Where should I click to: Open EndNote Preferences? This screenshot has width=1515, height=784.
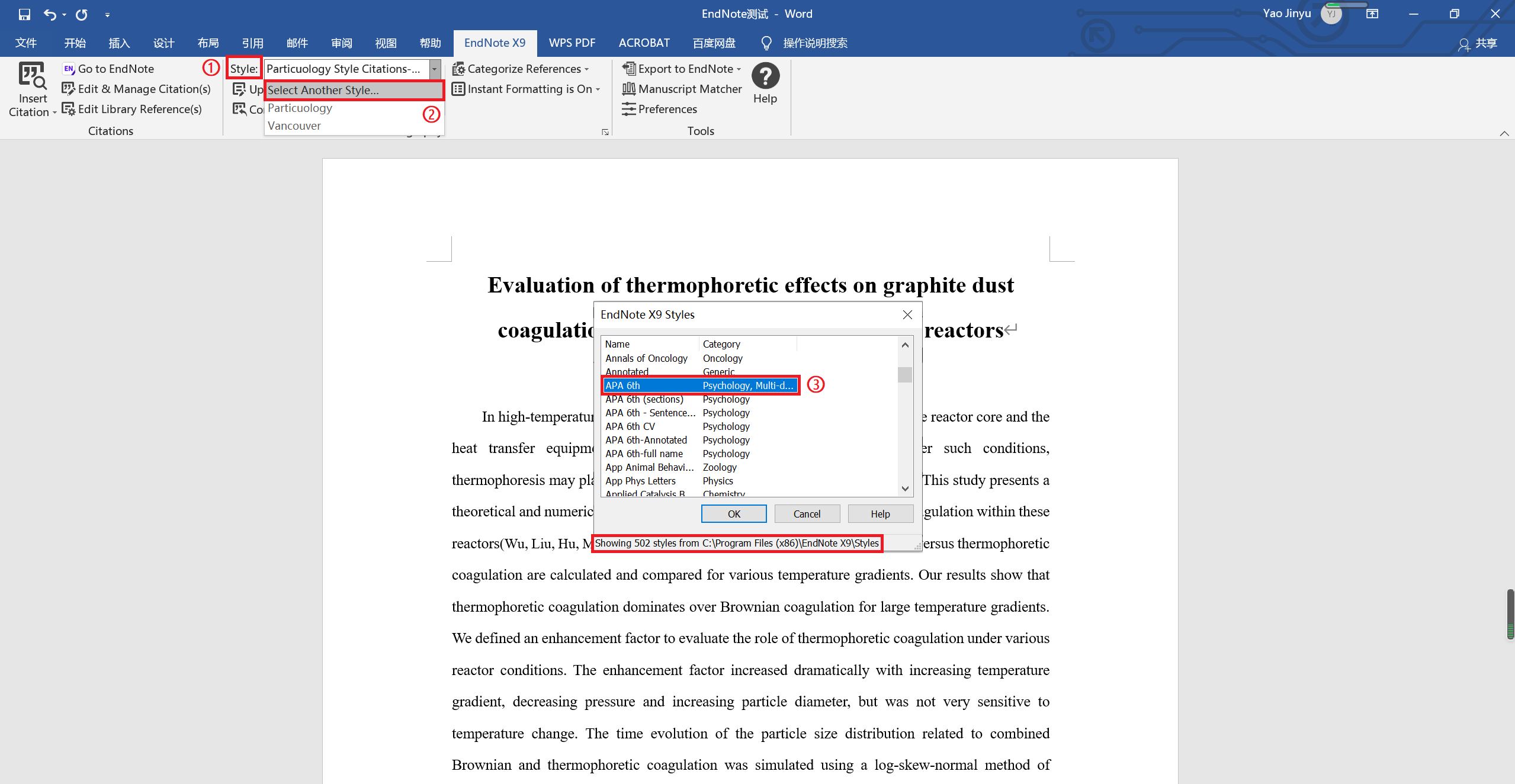tap(659, 109)
